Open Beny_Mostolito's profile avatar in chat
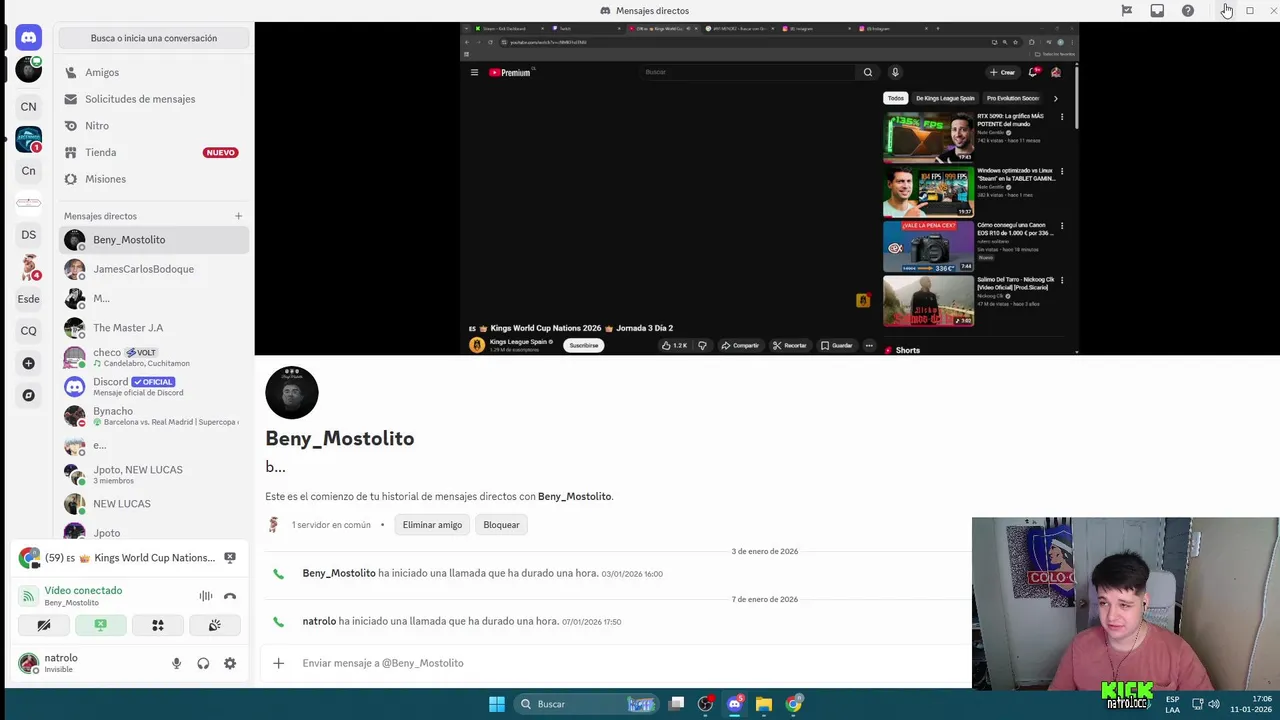The height and width of the screenshot is (720, 1280). pos(292,392)
